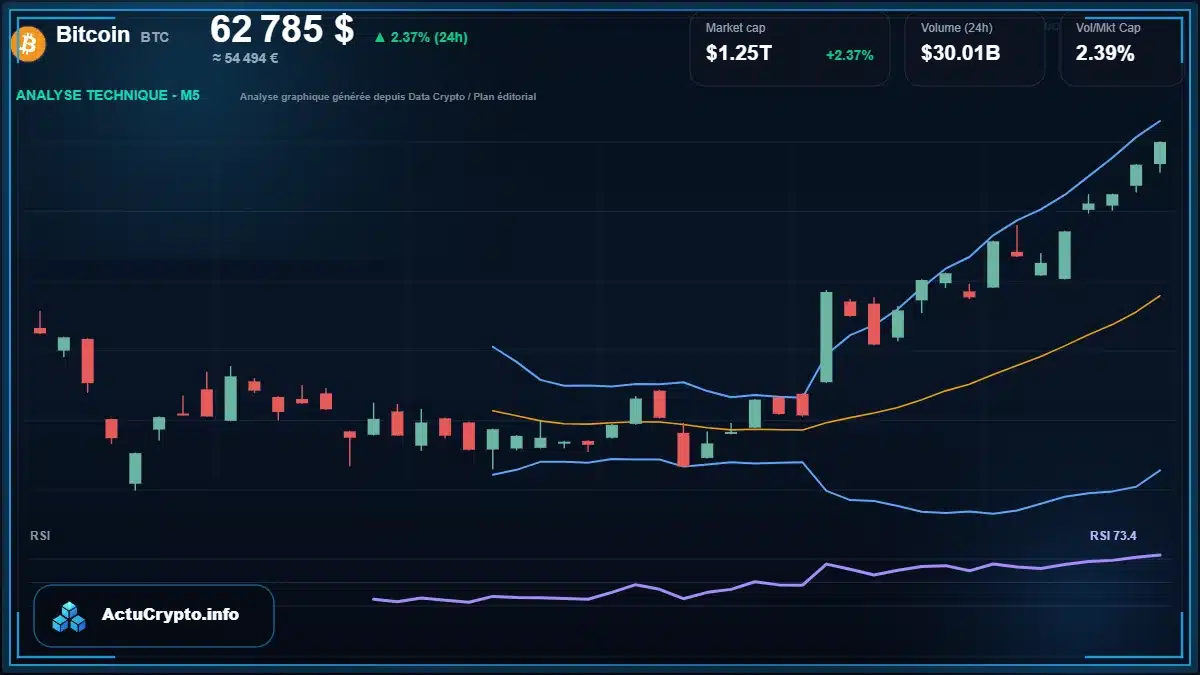This screenshot has height=675, width=1200.
Task: Click the +2.37% market cap change
Action: pos(850,55)
